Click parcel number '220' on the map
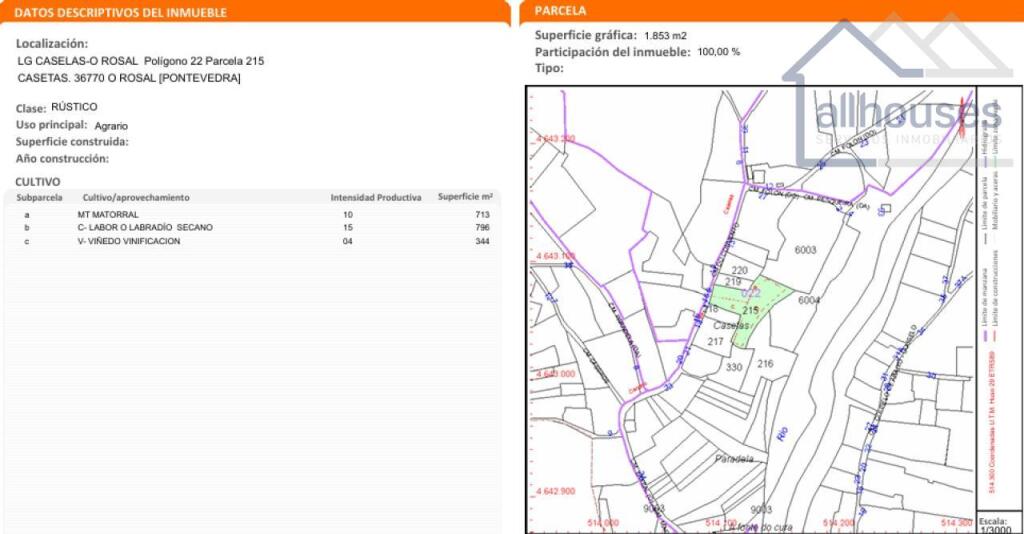 pos(739,270)
